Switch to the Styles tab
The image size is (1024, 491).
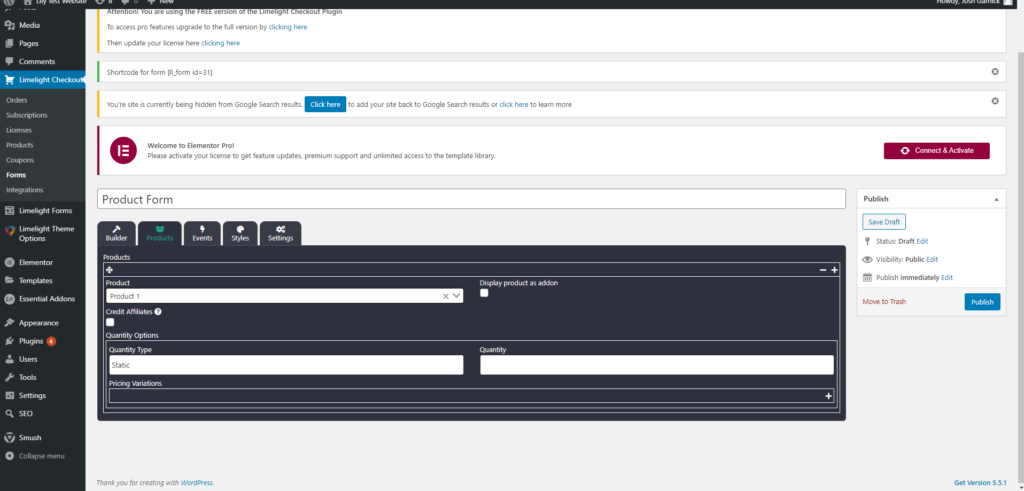tap(240, 233)
